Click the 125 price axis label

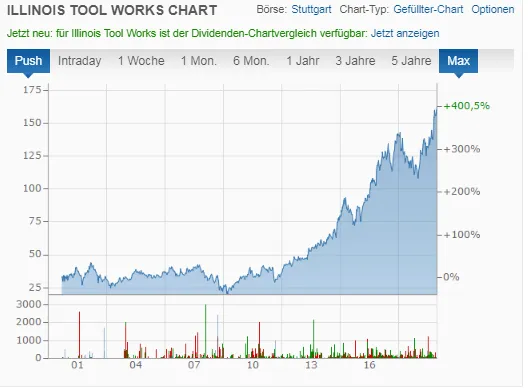tap(32, 156)
